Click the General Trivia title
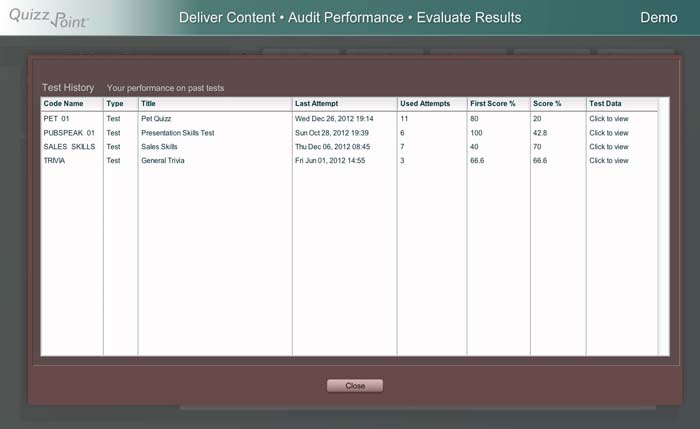Screen dimensions: 700x429 162,161
